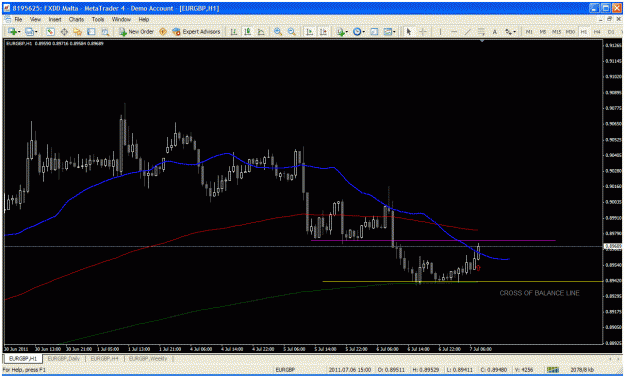
Task: Expand the Indicators dropdown arrow
Action: (x=347, y=31)
